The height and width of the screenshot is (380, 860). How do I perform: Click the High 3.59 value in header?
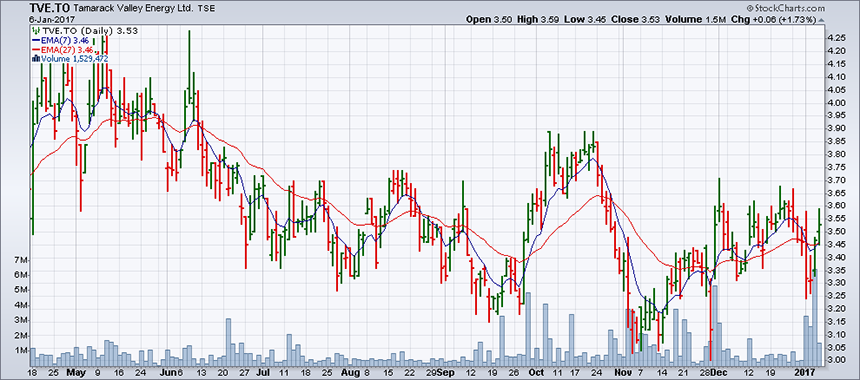point(538,20)
